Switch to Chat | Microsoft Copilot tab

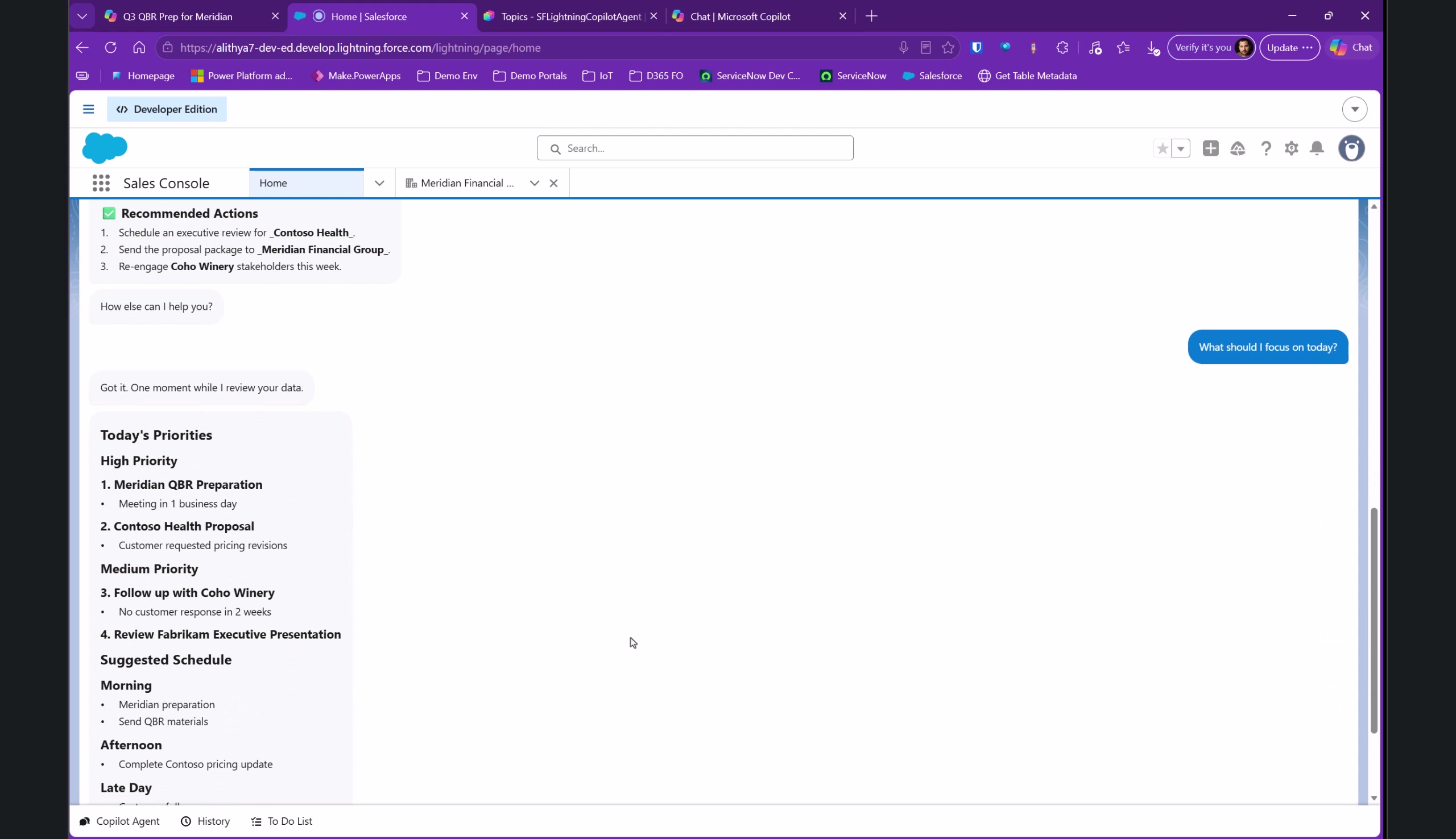point(740,16)
